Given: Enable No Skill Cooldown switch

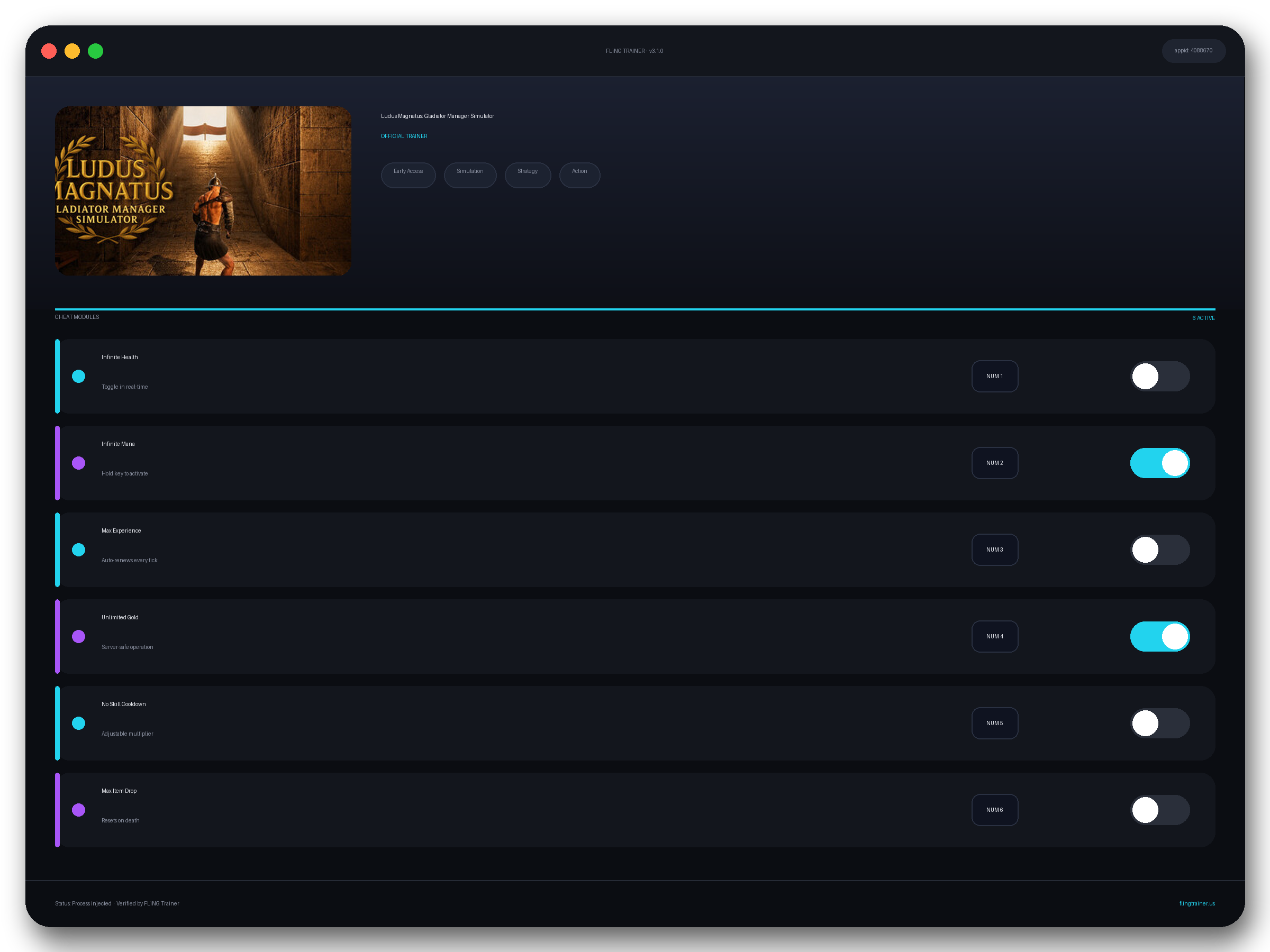Looking at the screenshot, I should (x=1160, y=723).
